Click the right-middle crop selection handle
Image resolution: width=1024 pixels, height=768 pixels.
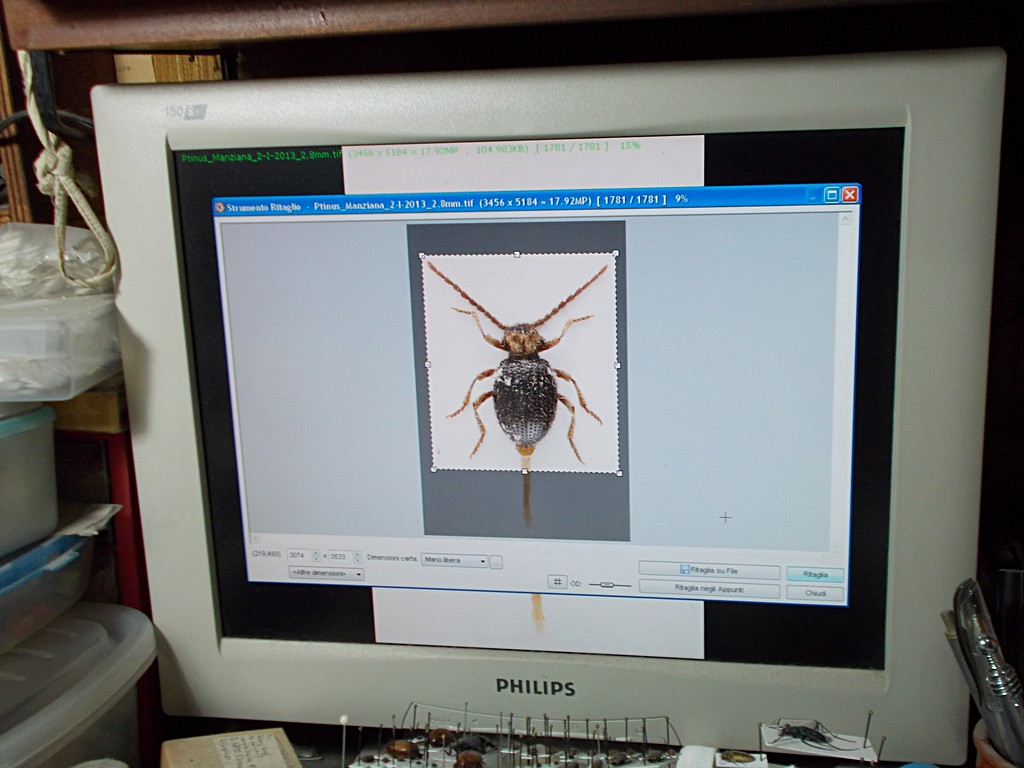coord(617,365)
